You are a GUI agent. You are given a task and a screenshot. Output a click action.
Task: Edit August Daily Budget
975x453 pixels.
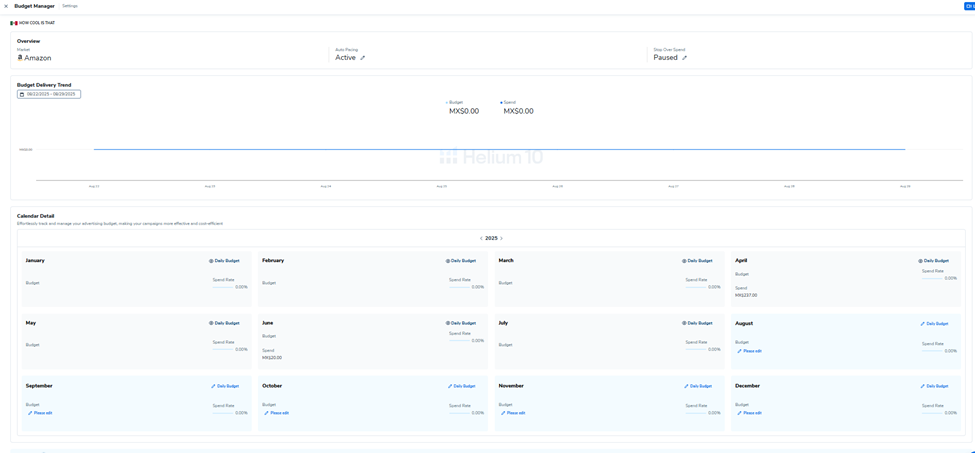pos(935,324)
